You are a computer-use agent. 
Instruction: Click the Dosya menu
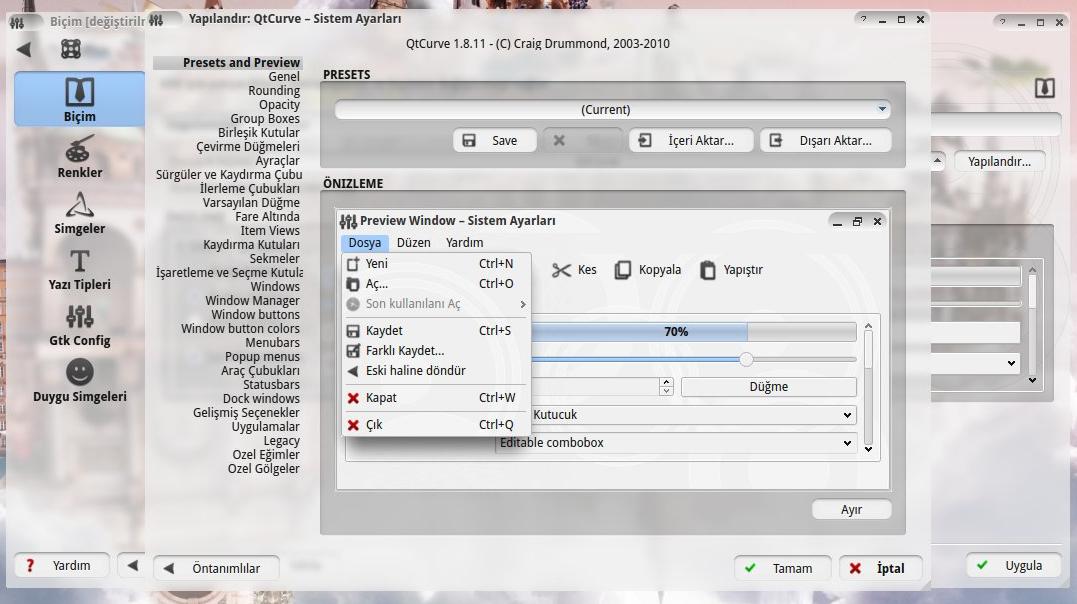365,243
